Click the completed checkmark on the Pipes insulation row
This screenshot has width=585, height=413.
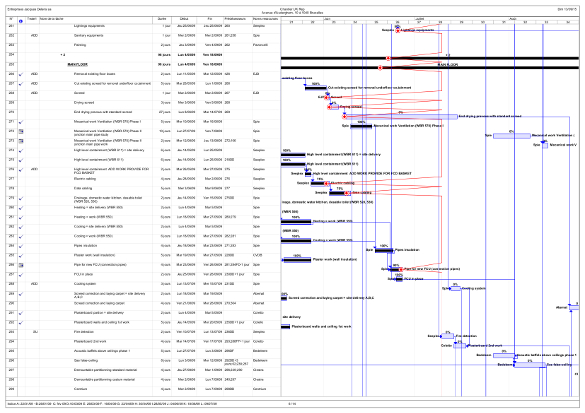[x=21, y=246]
